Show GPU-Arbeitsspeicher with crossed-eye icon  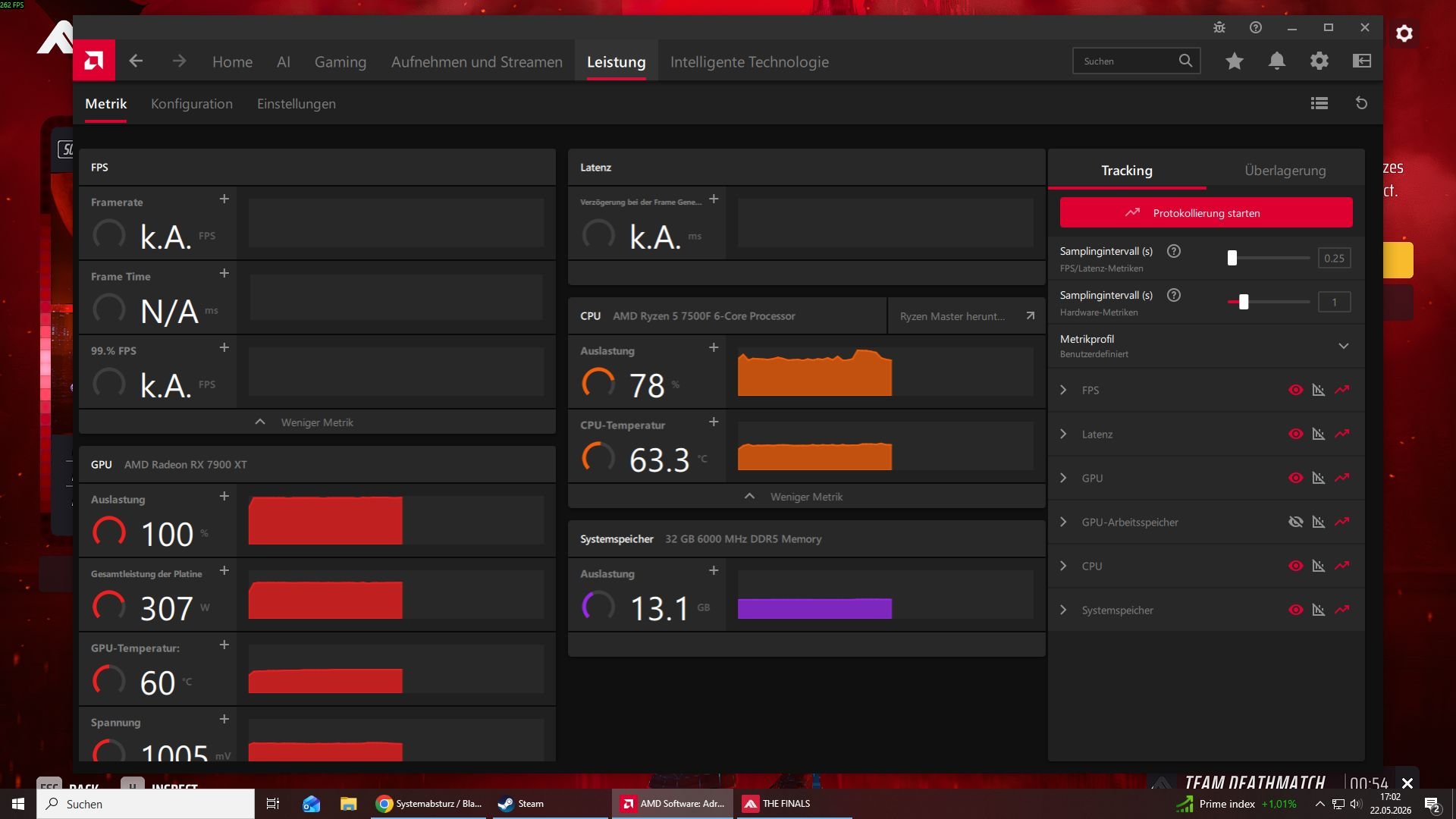[1296, 522]
